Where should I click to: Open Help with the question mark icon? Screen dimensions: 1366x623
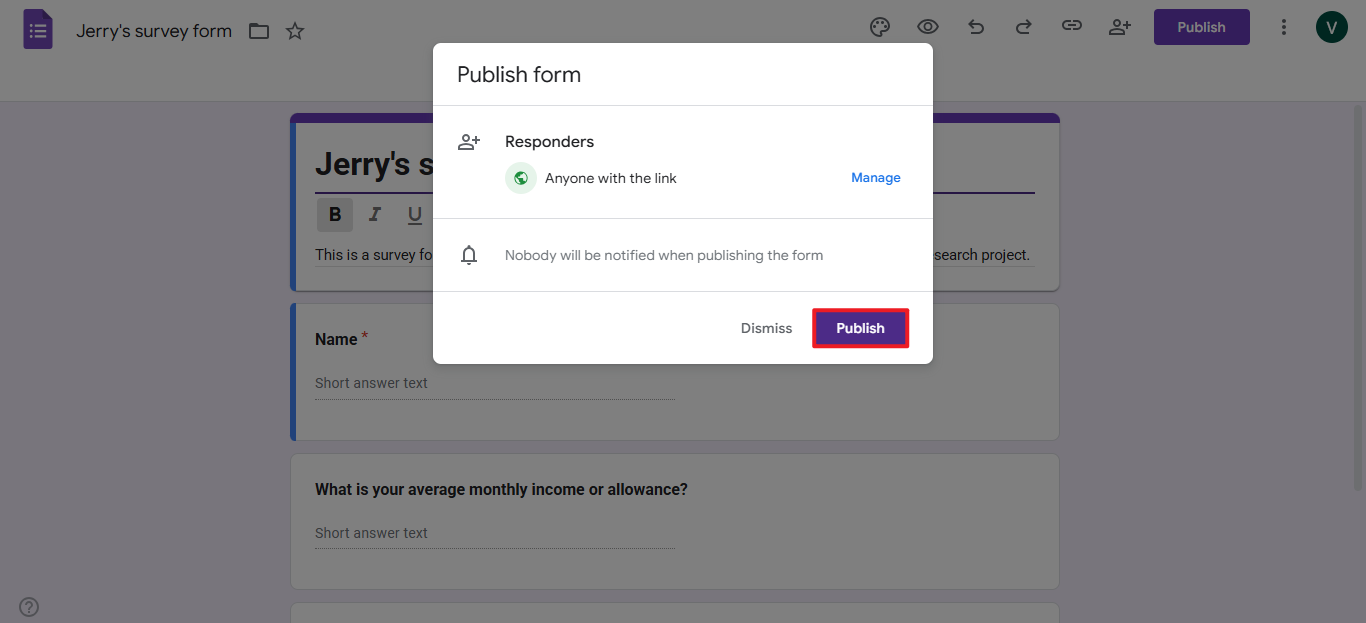click(x=28, y=607)
